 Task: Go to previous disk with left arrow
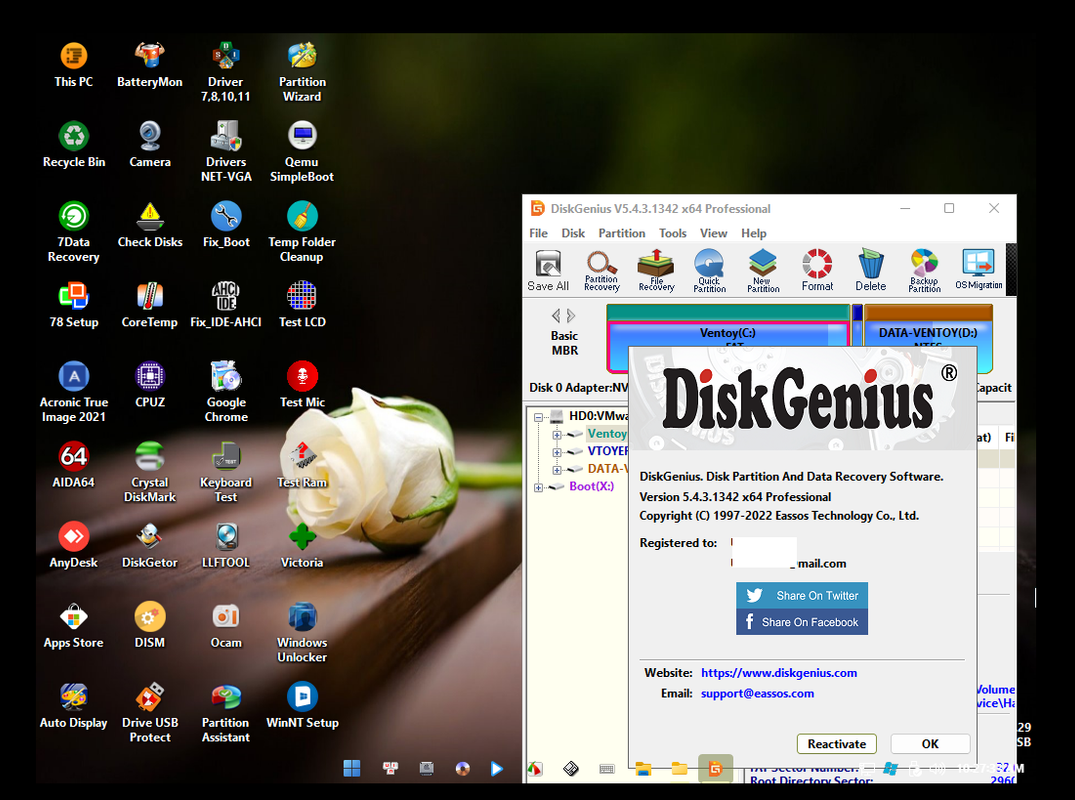point(556,315)
